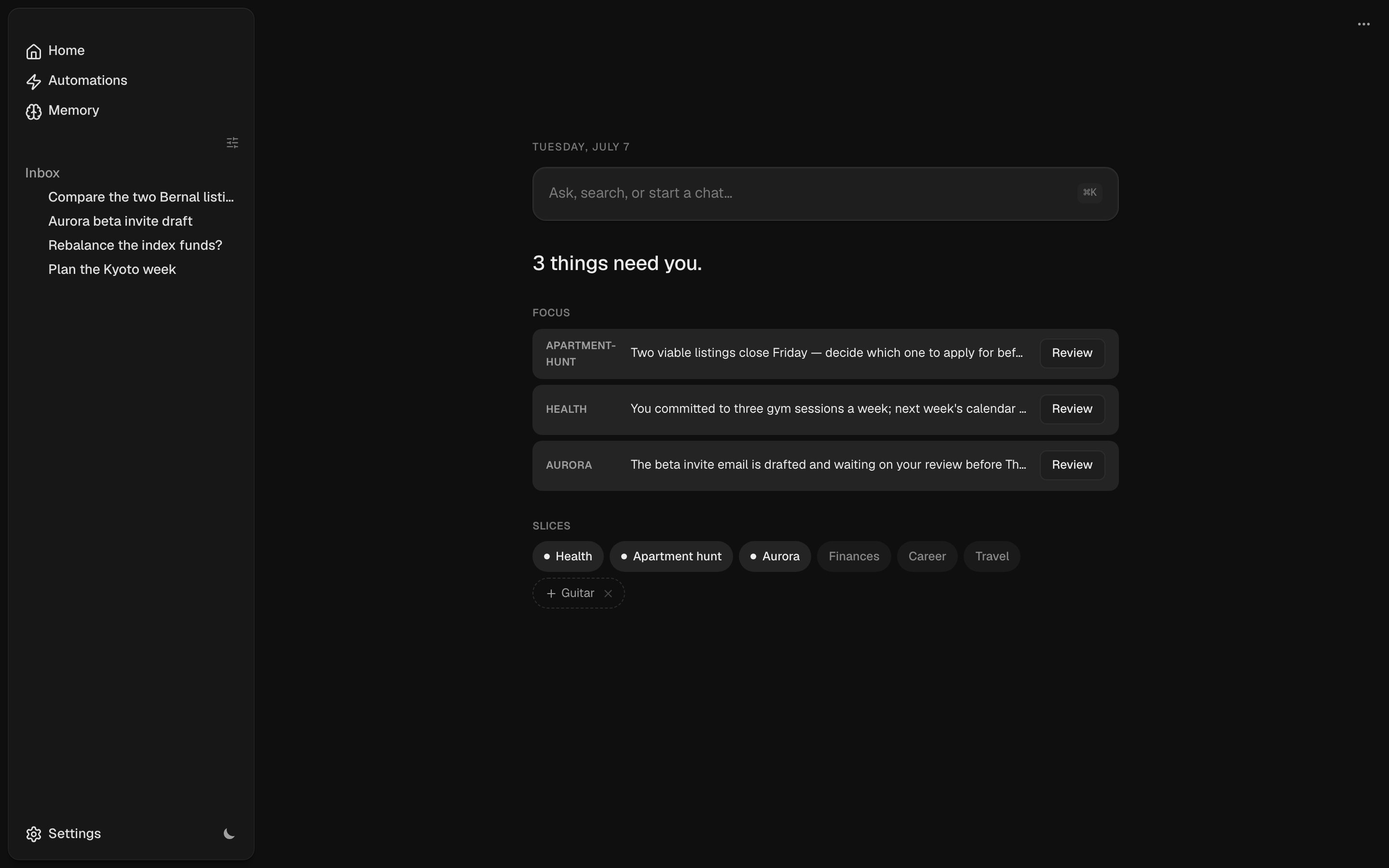Open the Memory page label
This screenshot has width=1389, height=868.
point(73,110)
